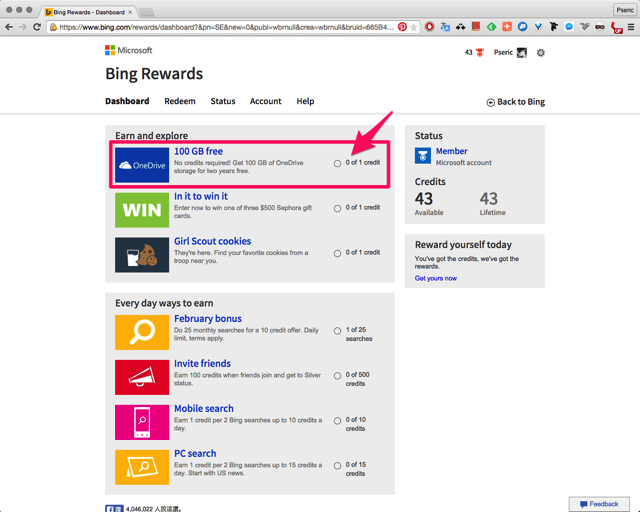Click the red UP extension icon
This screenshot has width=640, height=512.
tap(616, 28)
